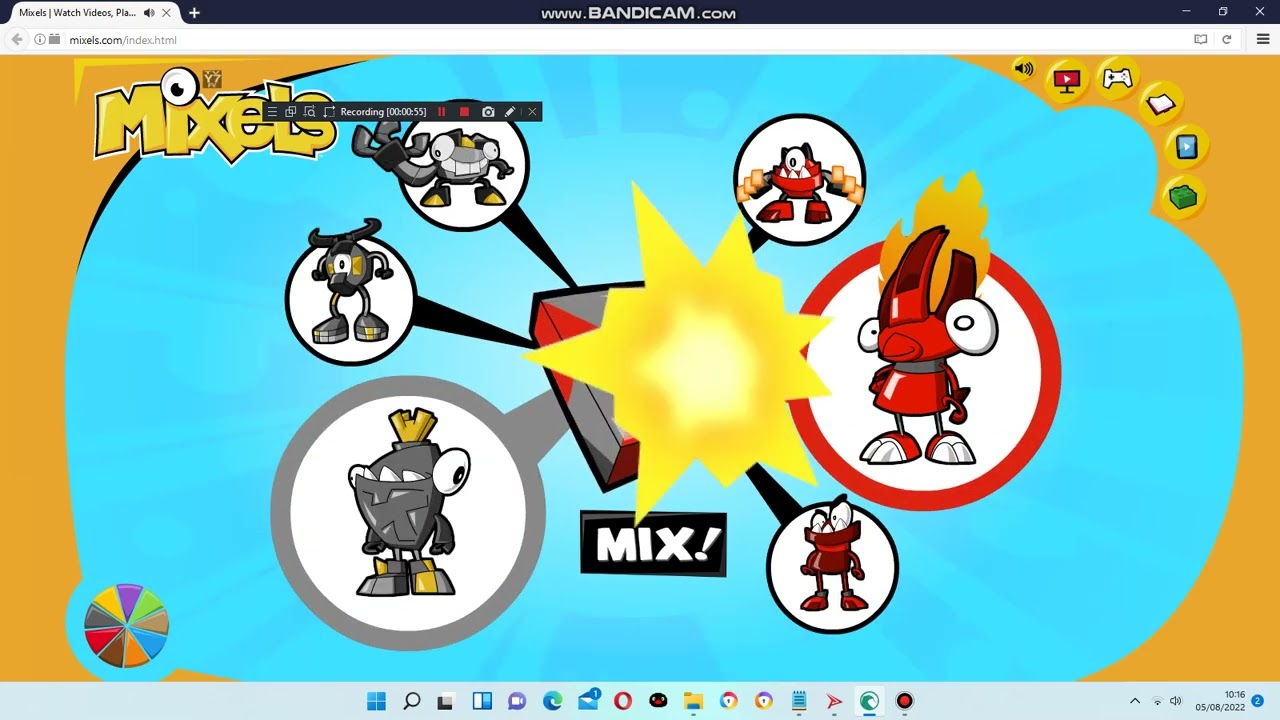
Task: Take a screenshot with Bandicam camera icon
Action: 488,112
